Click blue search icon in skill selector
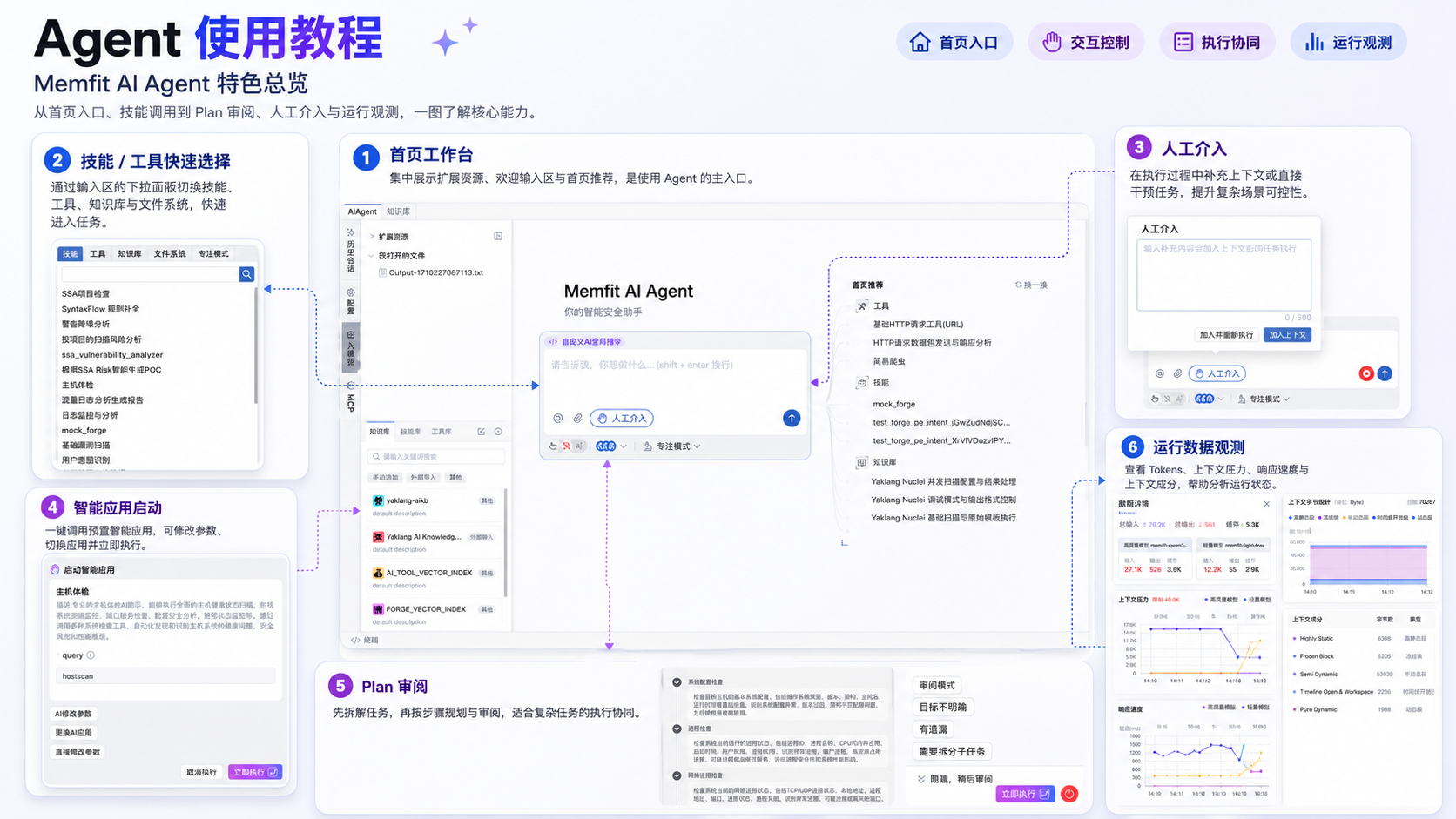This screenshot has width=1456, height=819. coord(247,274)
